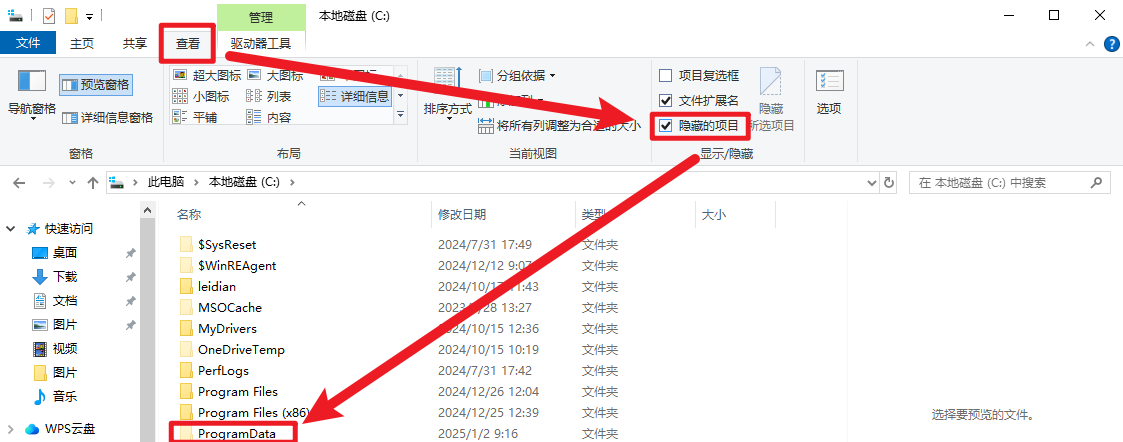Image resolution: width=1123 pixels, height=442 pixels.
Task: Click the search magnifier icon
Action: click(x=1096, y=183)
